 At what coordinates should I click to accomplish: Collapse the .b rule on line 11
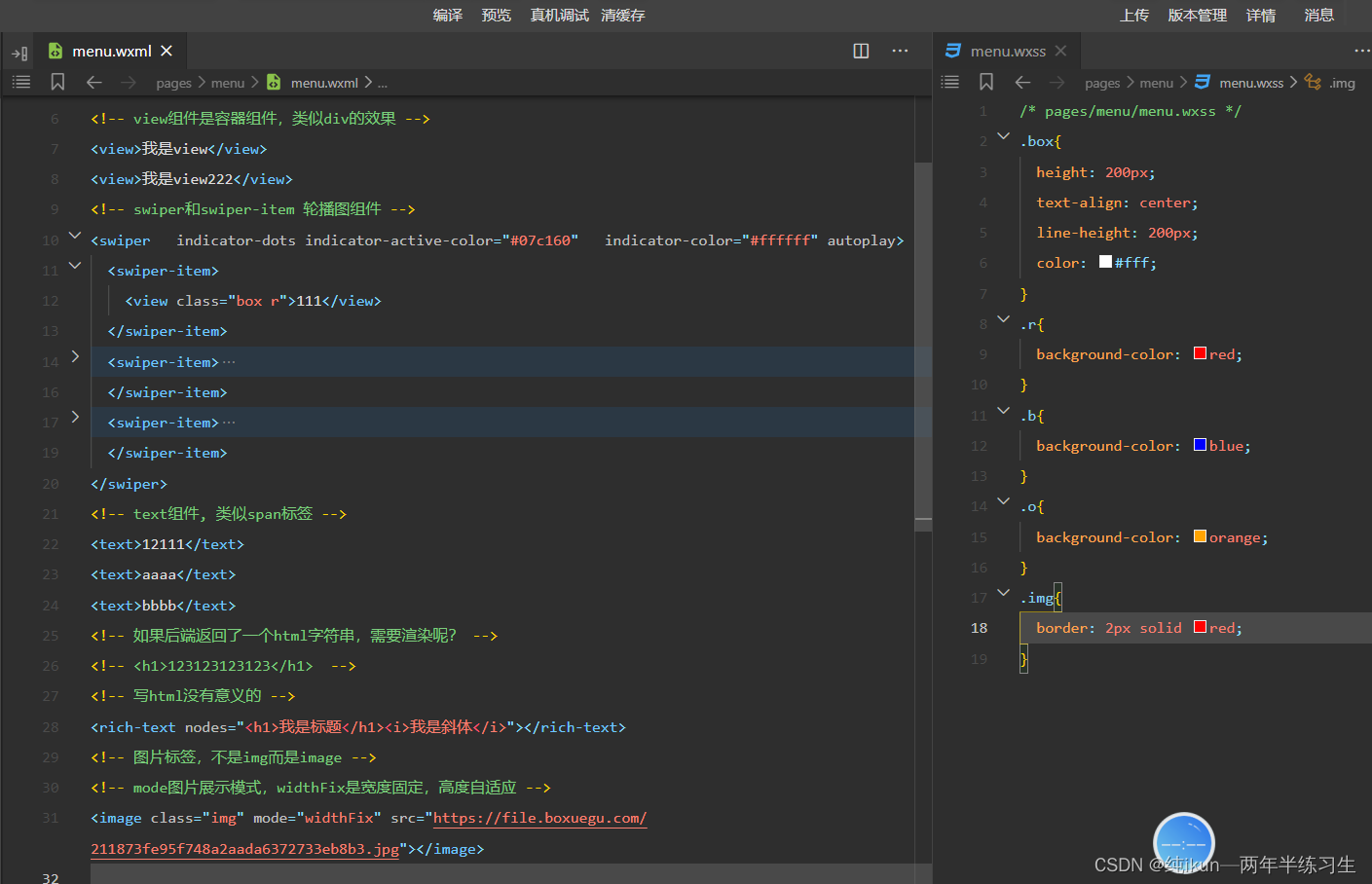pos(1004,410)
